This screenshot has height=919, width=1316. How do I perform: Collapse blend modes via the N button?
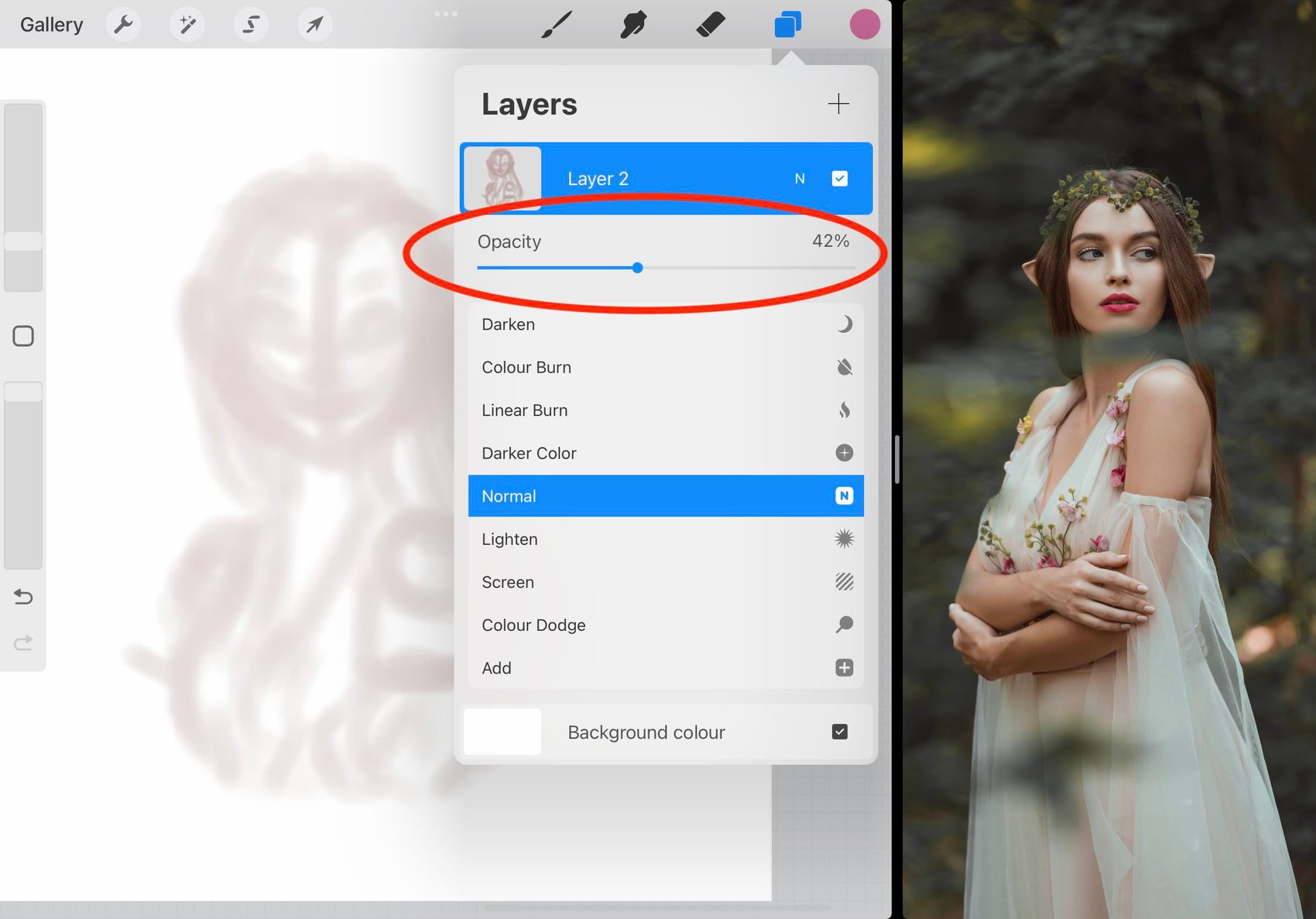point(800,179)
